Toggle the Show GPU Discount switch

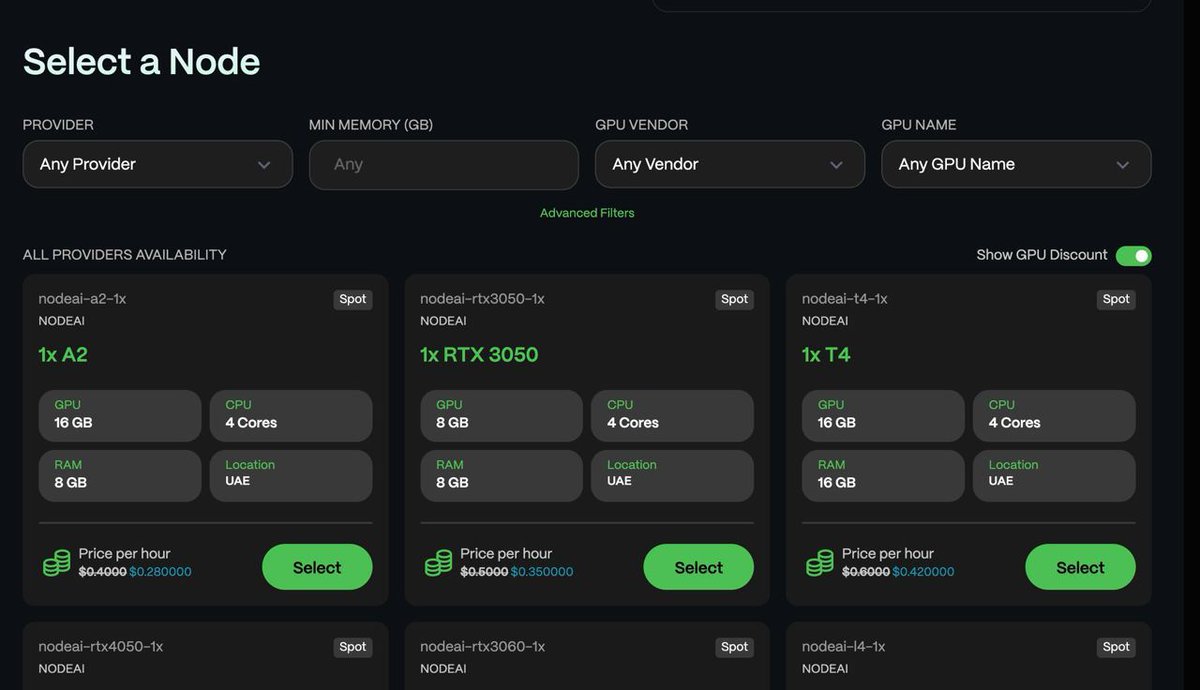[1134, 256]
